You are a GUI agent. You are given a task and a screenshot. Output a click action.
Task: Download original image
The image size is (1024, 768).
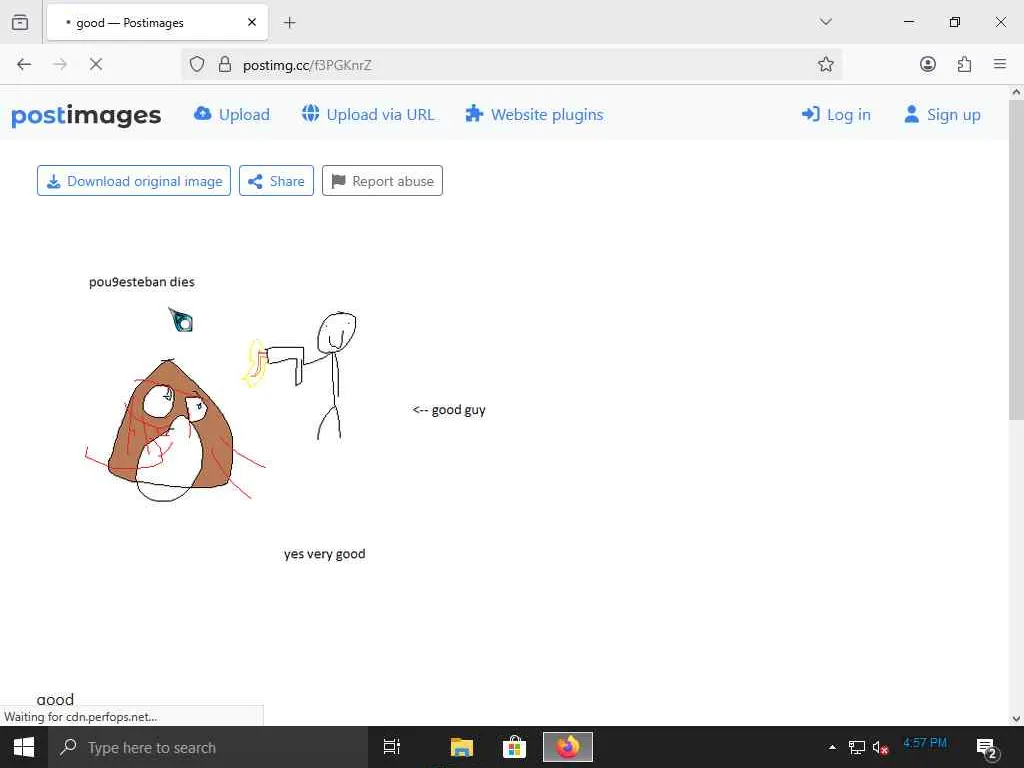[134, 181]
